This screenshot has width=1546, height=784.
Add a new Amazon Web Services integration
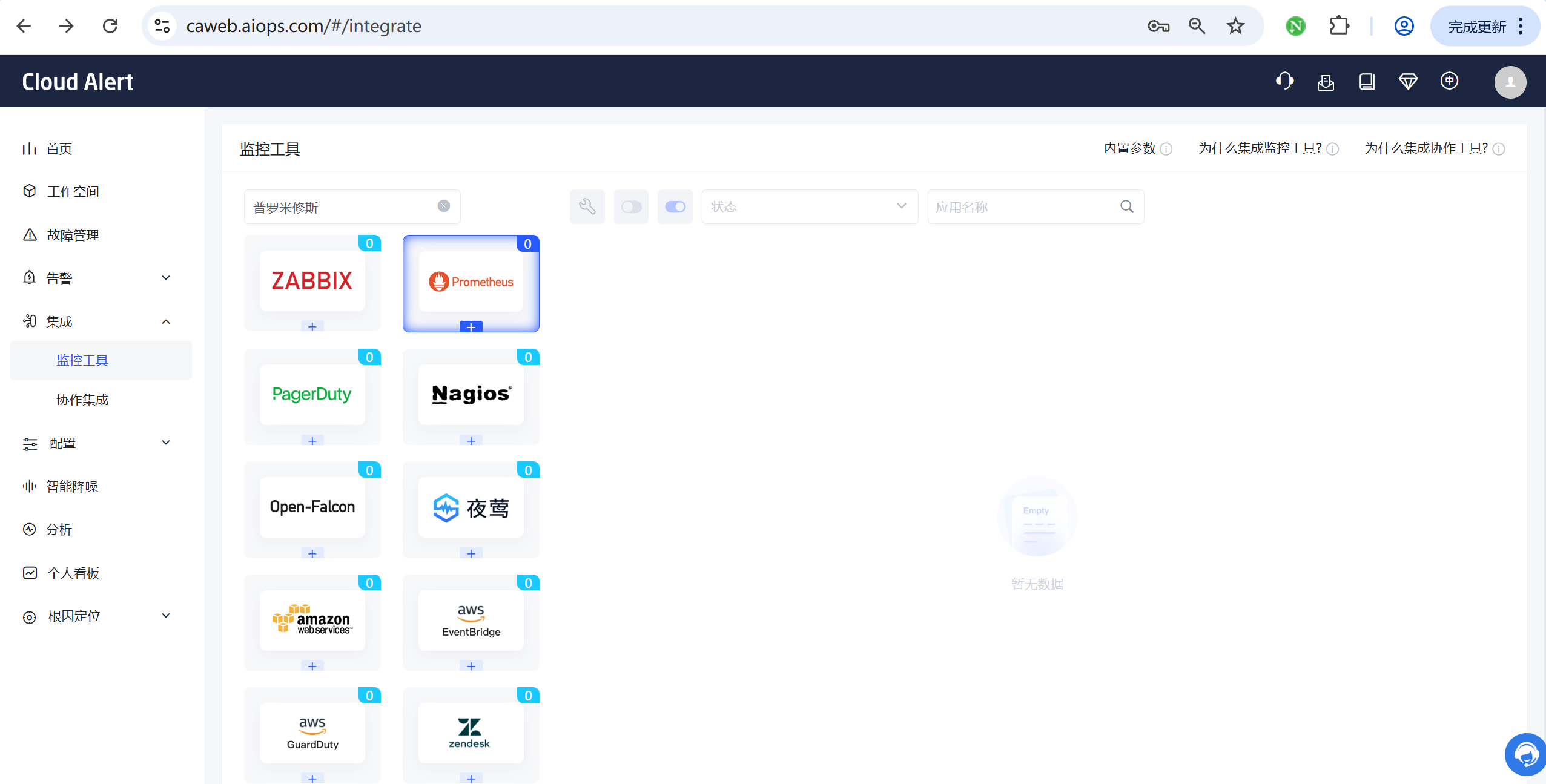tap(312, 666)
